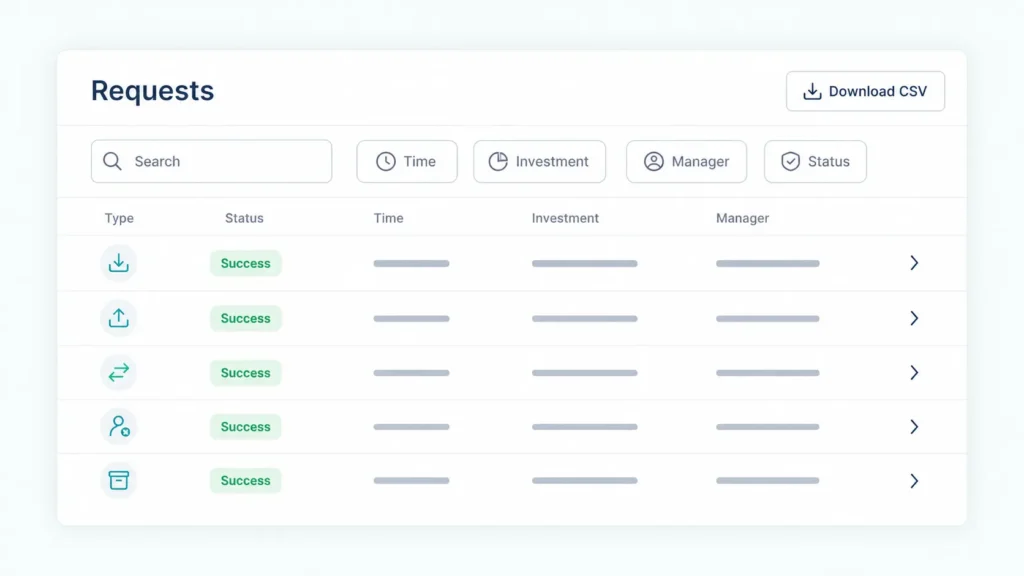
Task: Expand the transfer request row chevron
Action: pos(914,373)
